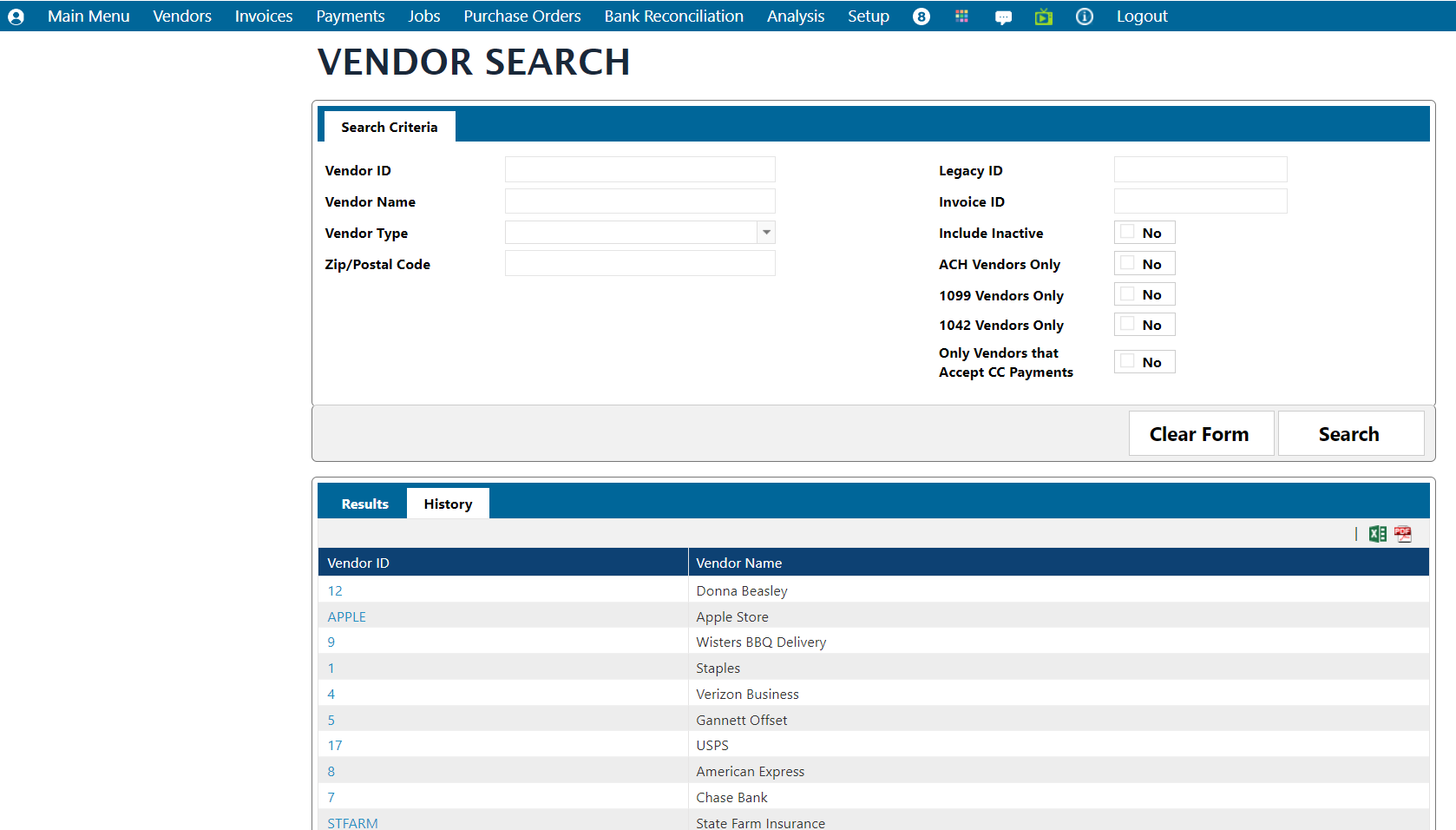This screenshot has width=1456, height=830.
Task: Export results to Excel
Action: 1377,534
